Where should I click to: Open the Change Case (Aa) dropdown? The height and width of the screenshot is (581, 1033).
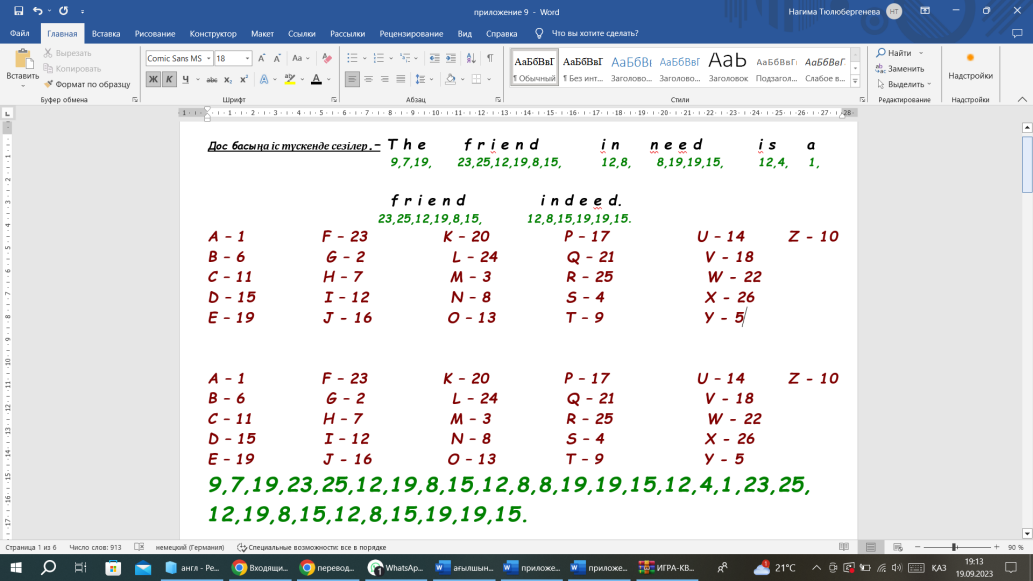300,58
